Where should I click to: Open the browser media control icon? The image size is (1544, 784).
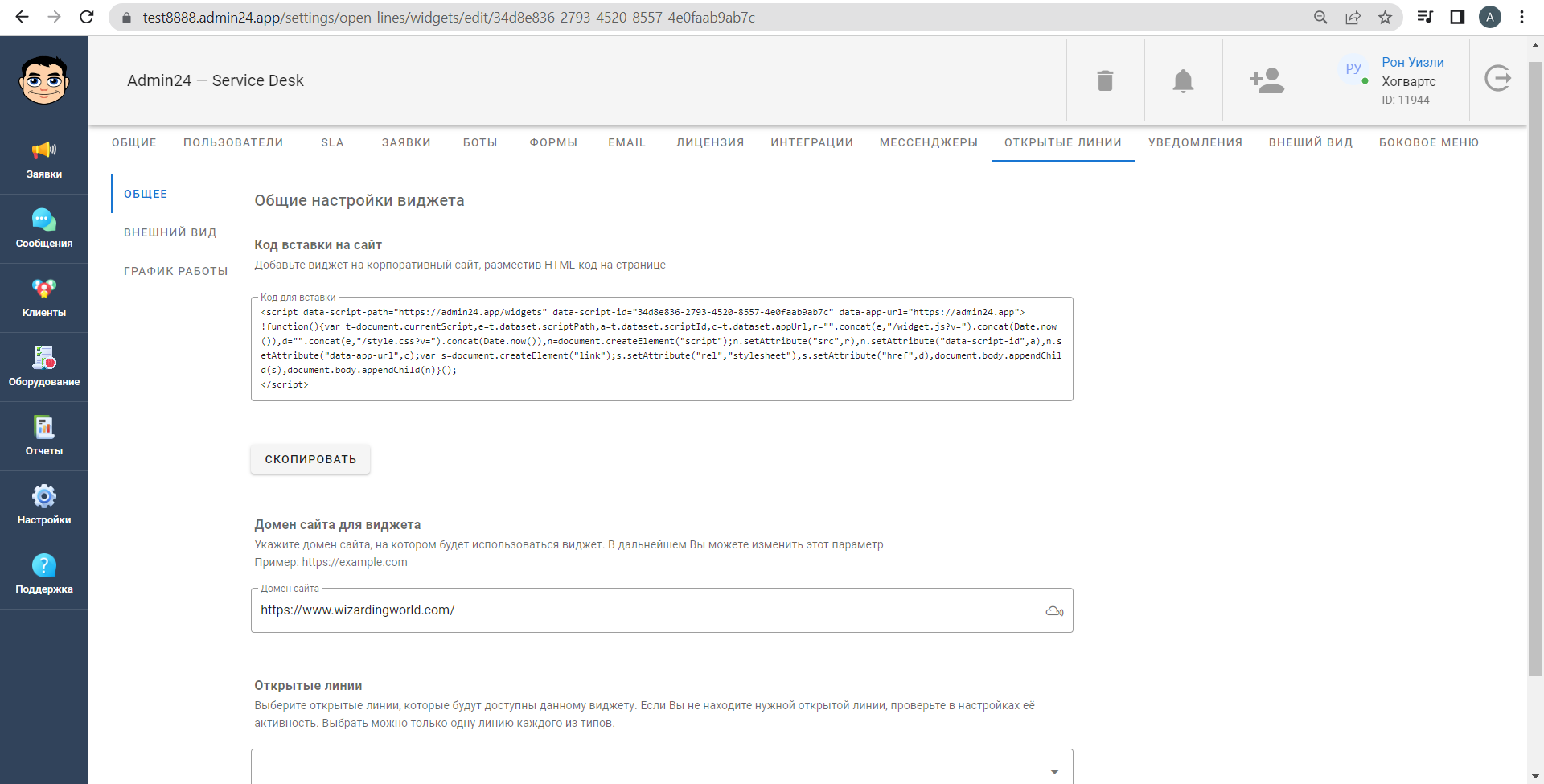click(x=1425, y=17)
